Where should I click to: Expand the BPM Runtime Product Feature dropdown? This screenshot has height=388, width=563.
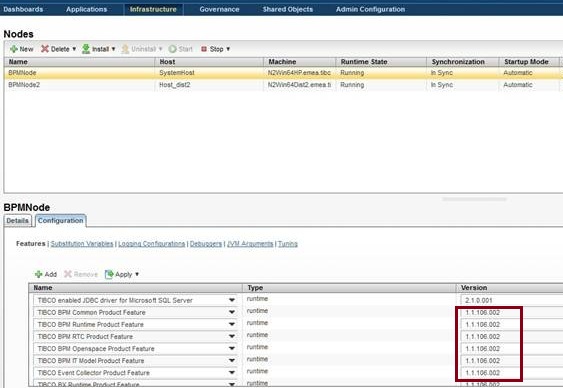pyautogui.click(x=232, y=324)
